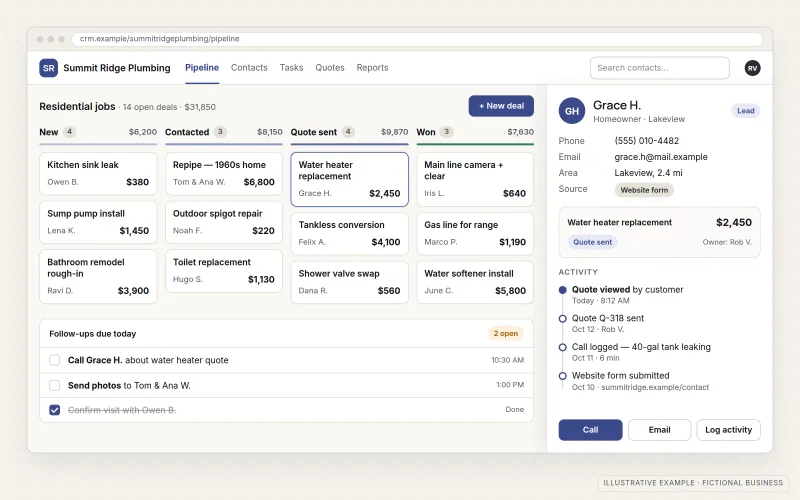This screenshot has width=800, height=500.
Task: Click the Email button
Action: (x=659, y=430)
